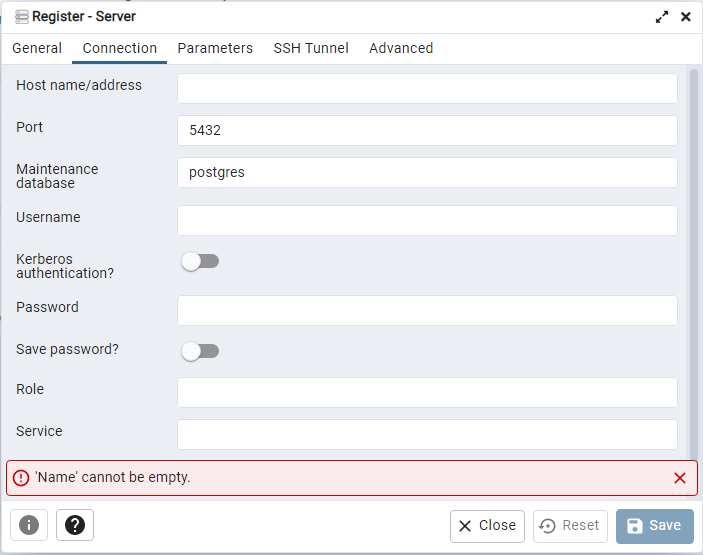Screen dimensions: 703x555
Task: Click the Reset button
Action: tap(570, 526)
